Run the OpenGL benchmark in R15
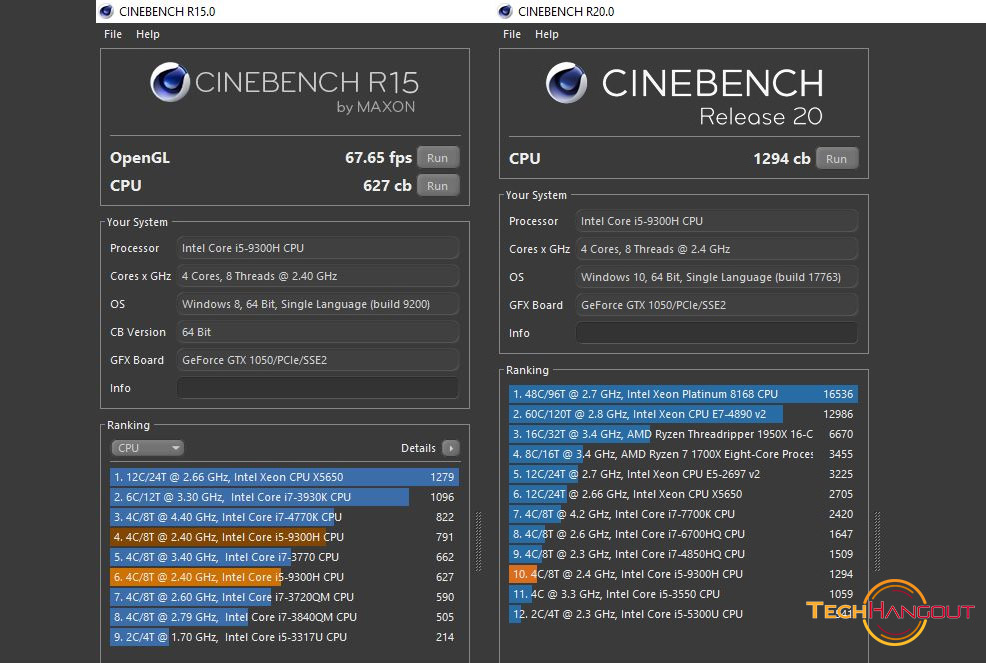 pos(438,158)
